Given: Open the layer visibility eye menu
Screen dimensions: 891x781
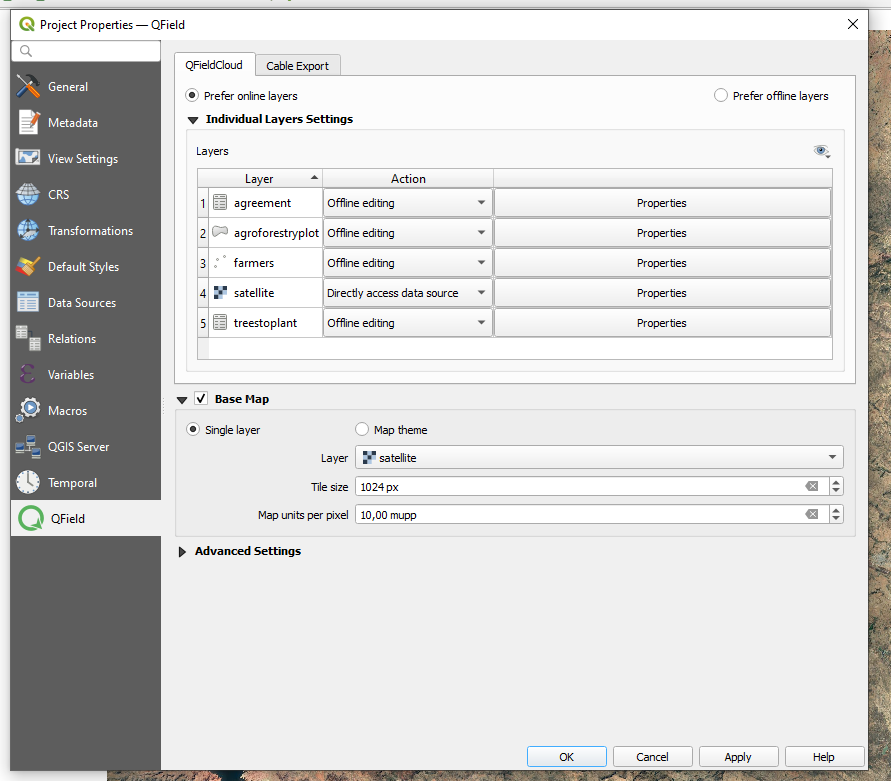Looking at the screenshot, I should coord(822,151).
